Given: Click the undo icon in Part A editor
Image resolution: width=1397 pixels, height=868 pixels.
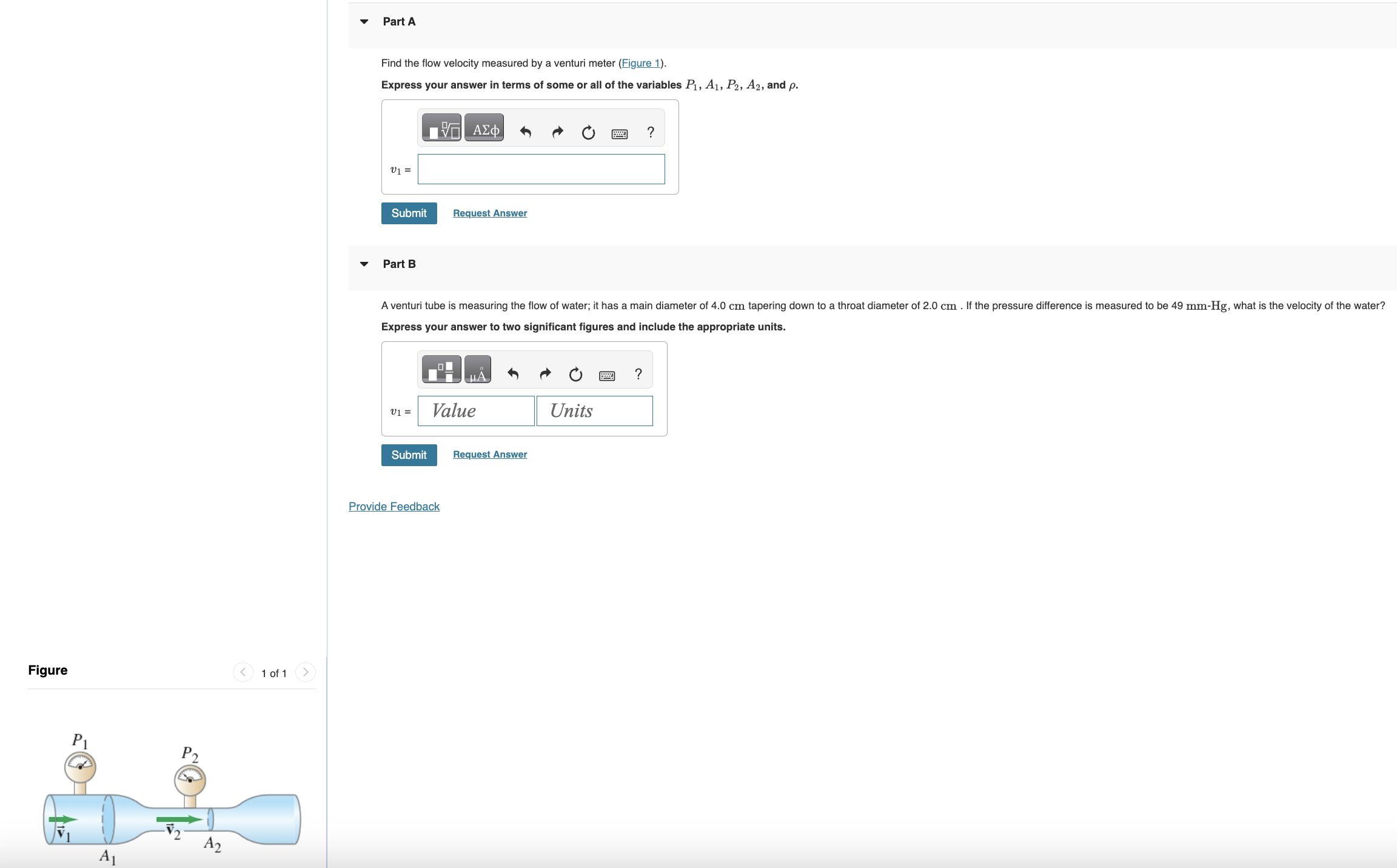Looking at the screenshot, I should pyautogui.click(x=525, y=132).
